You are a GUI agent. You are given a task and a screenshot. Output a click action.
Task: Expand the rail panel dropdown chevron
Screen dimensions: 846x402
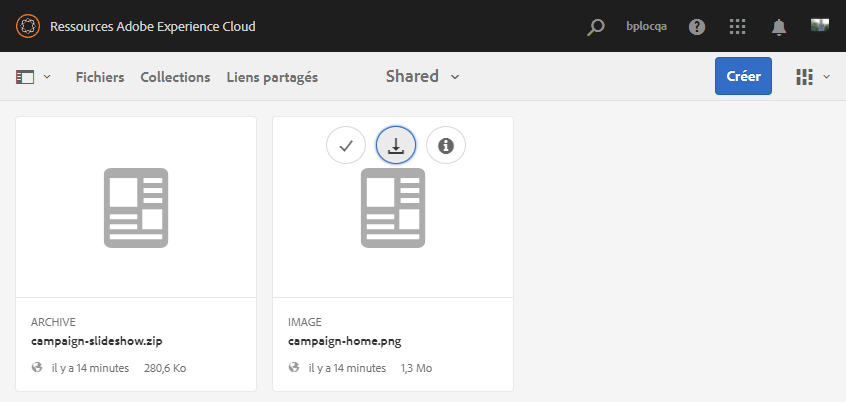point(47,77)
